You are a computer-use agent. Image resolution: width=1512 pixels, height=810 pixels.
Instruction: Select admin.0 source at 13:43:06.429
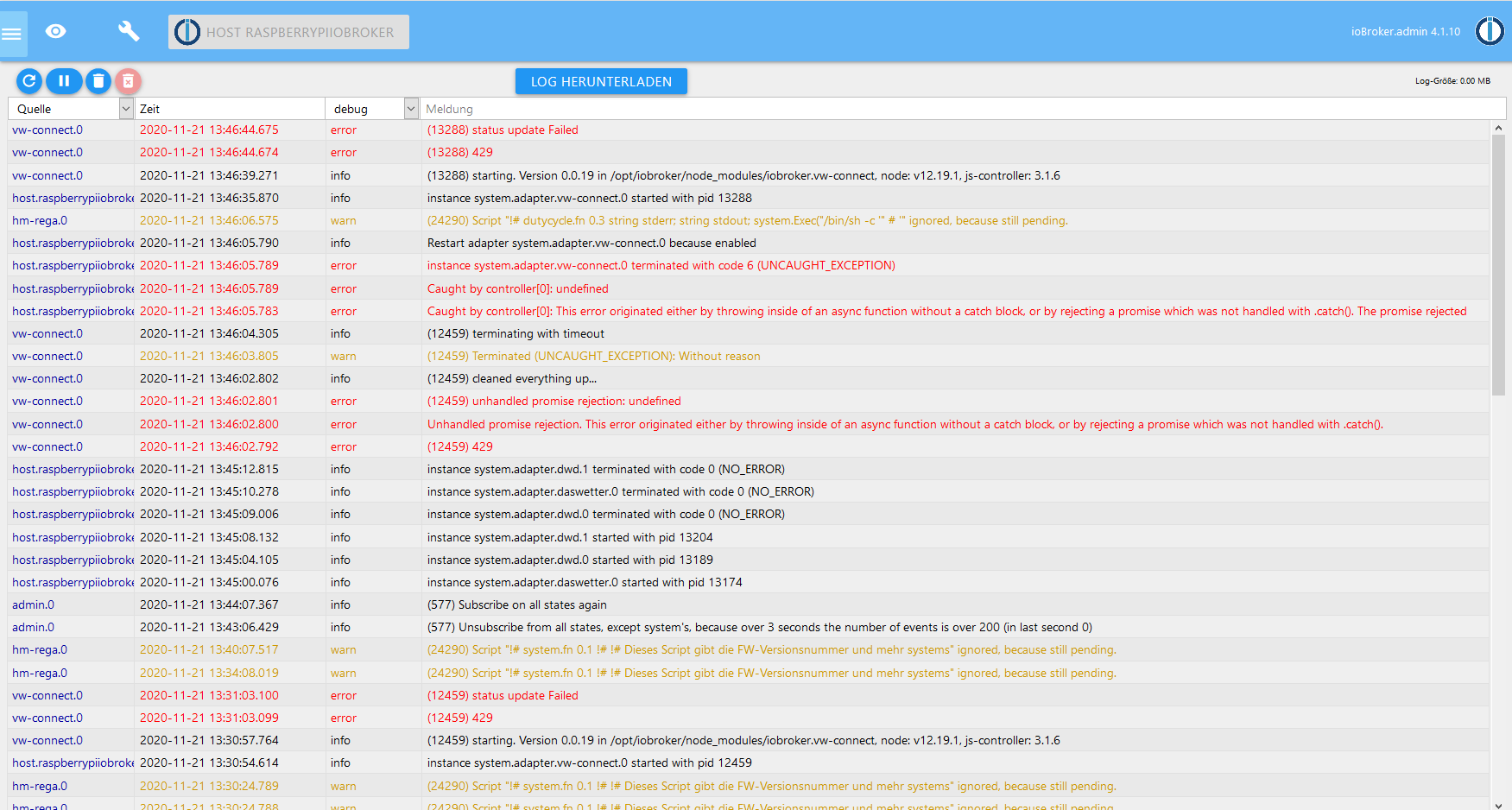tap(33, 628)
